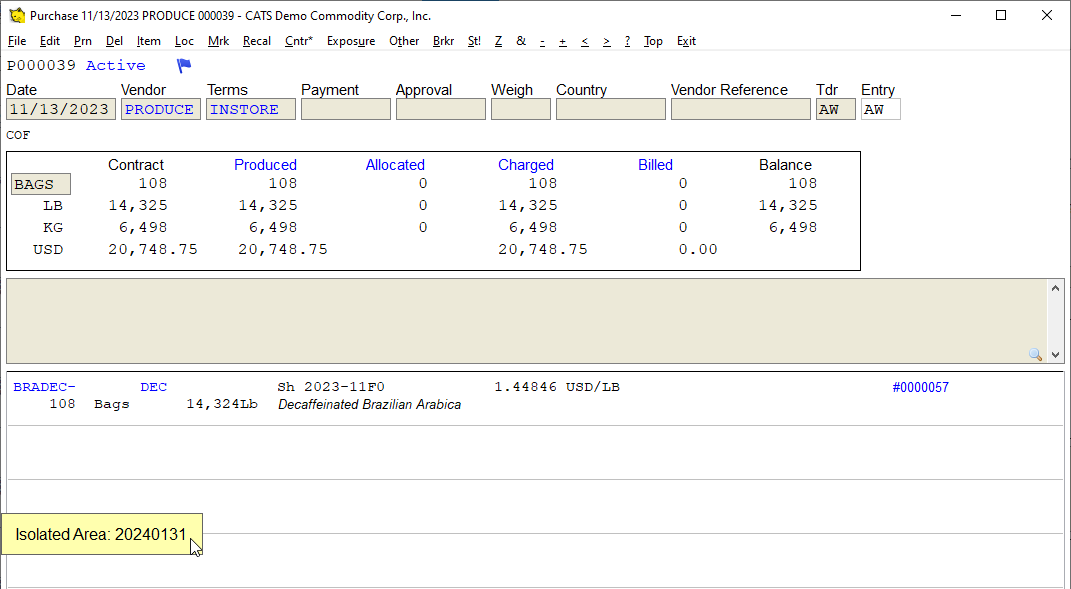1071x589 pixels.
Task: Open the Edit menu
Action: (50, 41)
